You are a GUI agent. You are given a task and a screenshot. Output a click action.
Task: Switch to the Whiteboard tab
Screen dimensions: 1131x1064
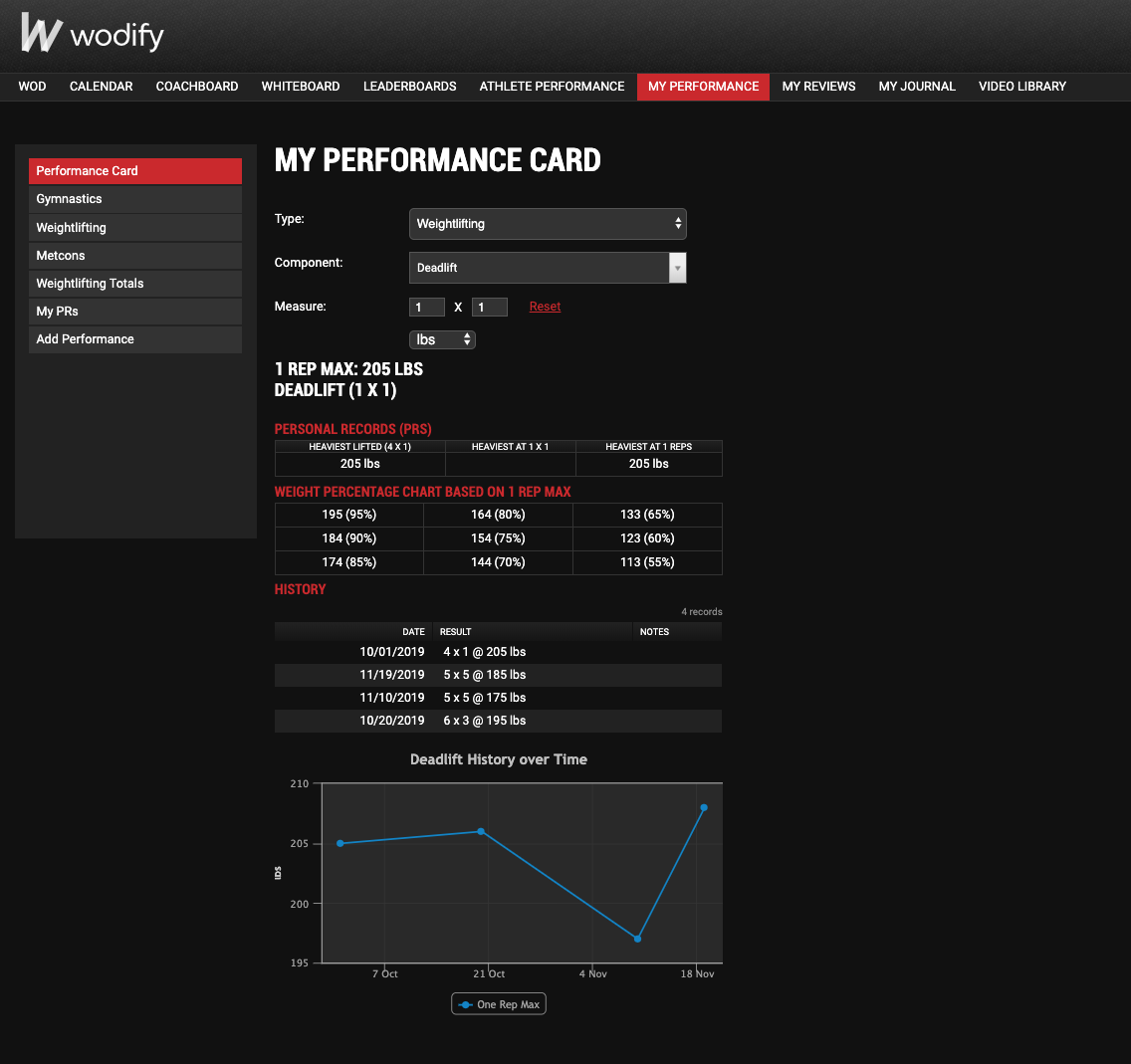(301, 87)
